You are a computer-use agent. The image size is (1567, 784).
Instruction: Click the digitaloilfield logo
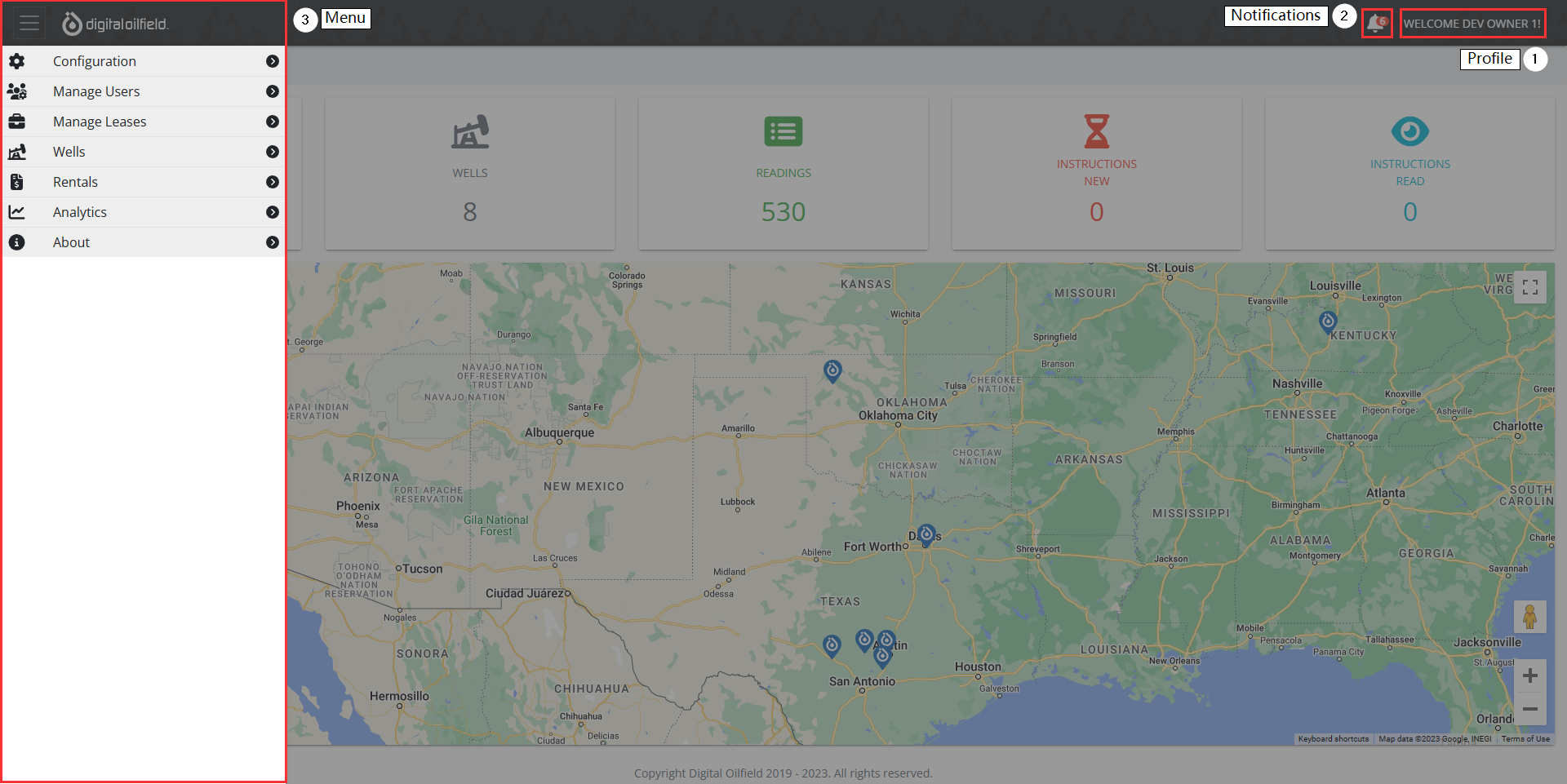[116, 24]
